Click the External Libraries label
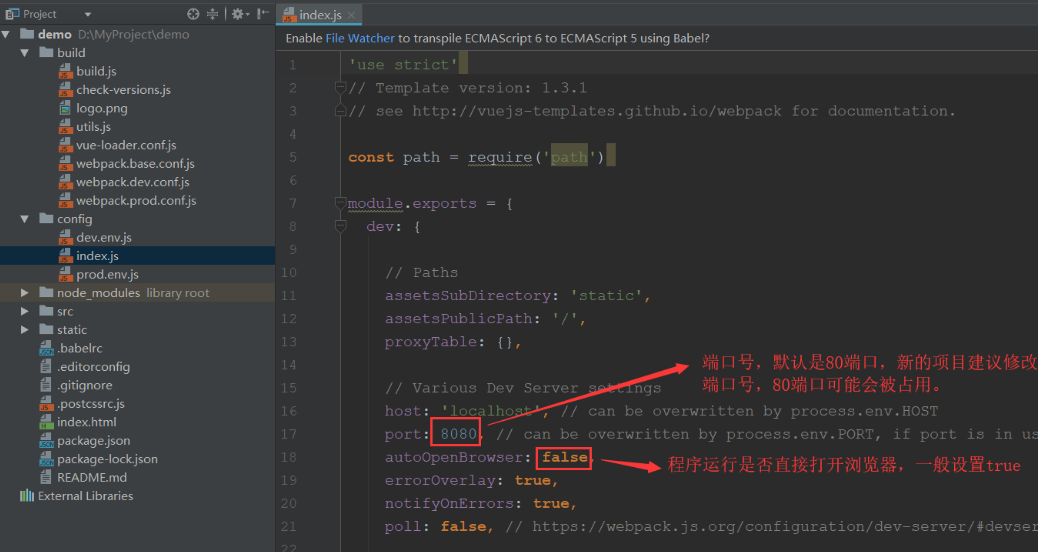 coord(85,496)
